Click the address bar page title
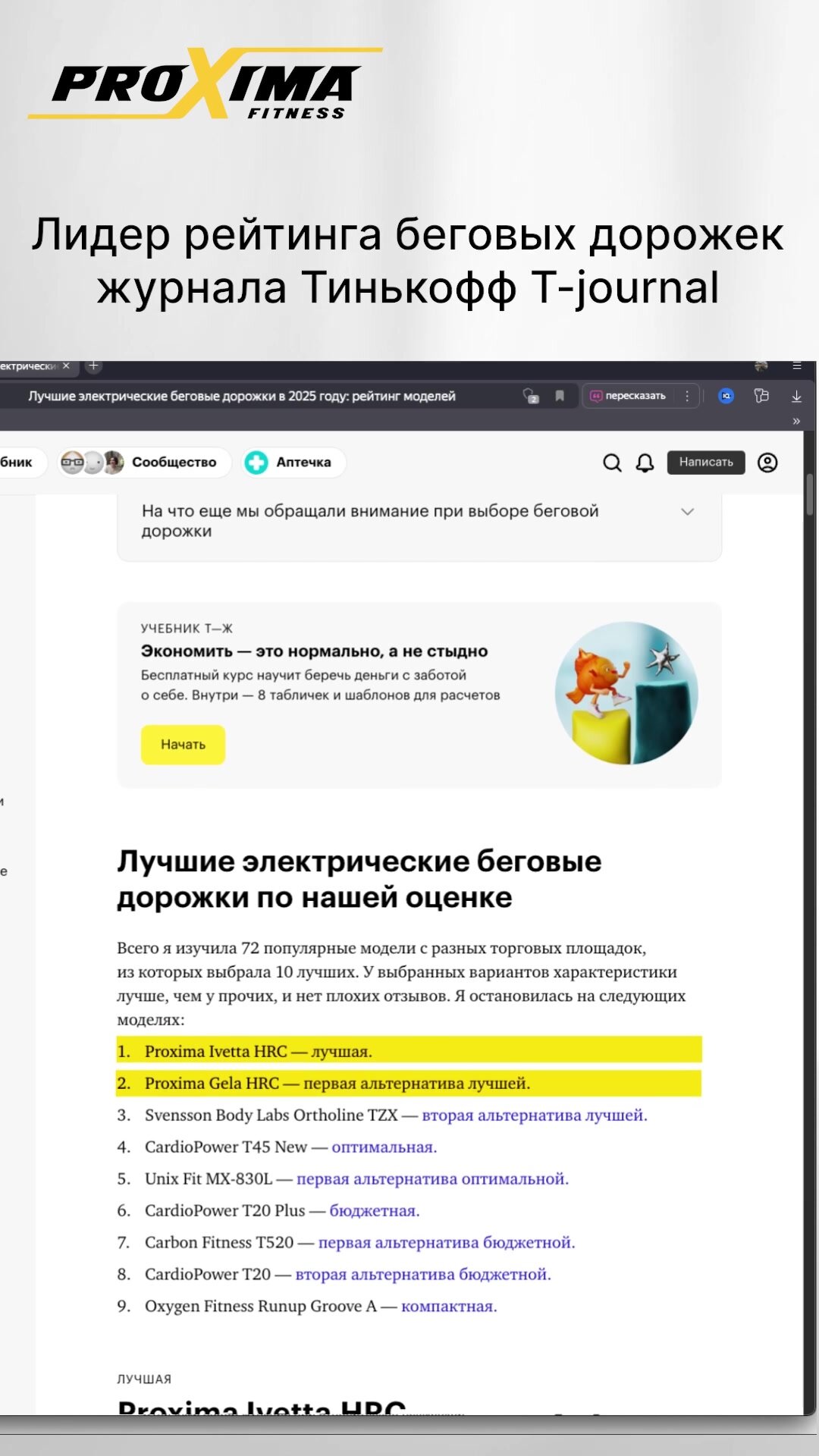The height and width of the screenshot is (1456, 819). click(x=242, y=396)
